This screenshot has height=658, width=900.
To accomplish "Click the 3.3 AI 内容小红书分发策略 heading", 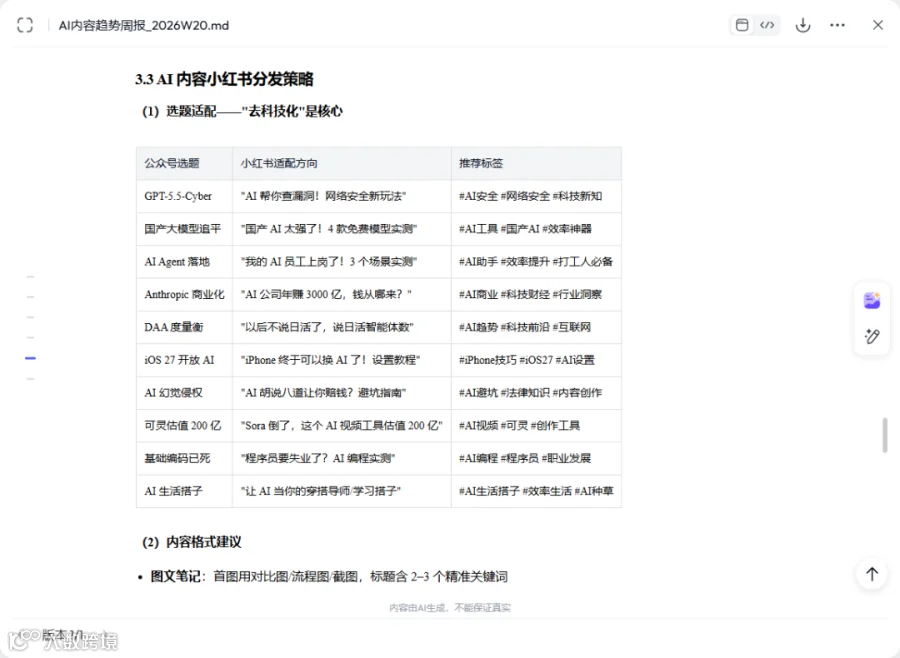I will click(x=224, y=79).
